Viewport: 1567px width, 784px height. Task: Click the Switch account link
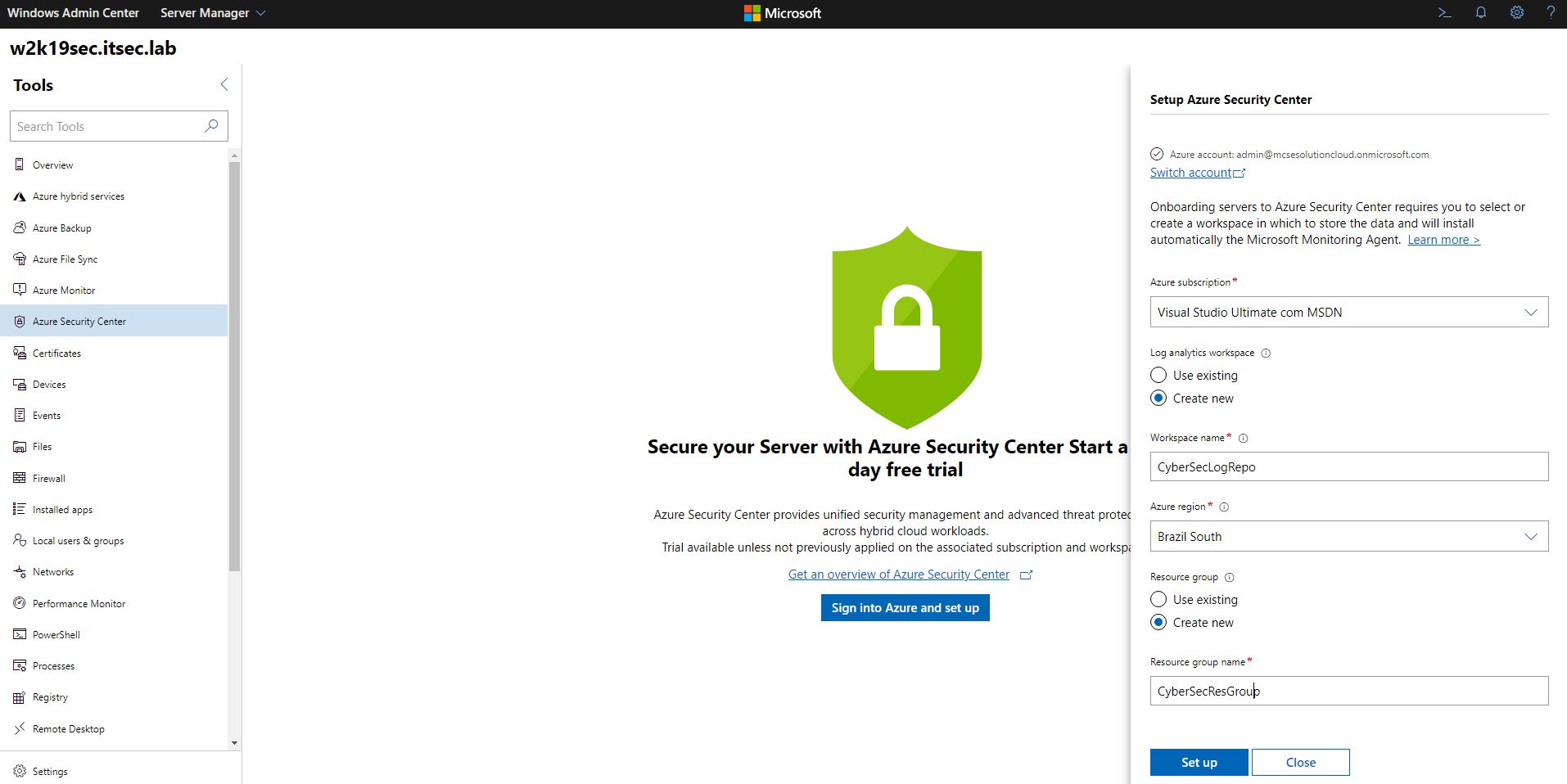1198,173
